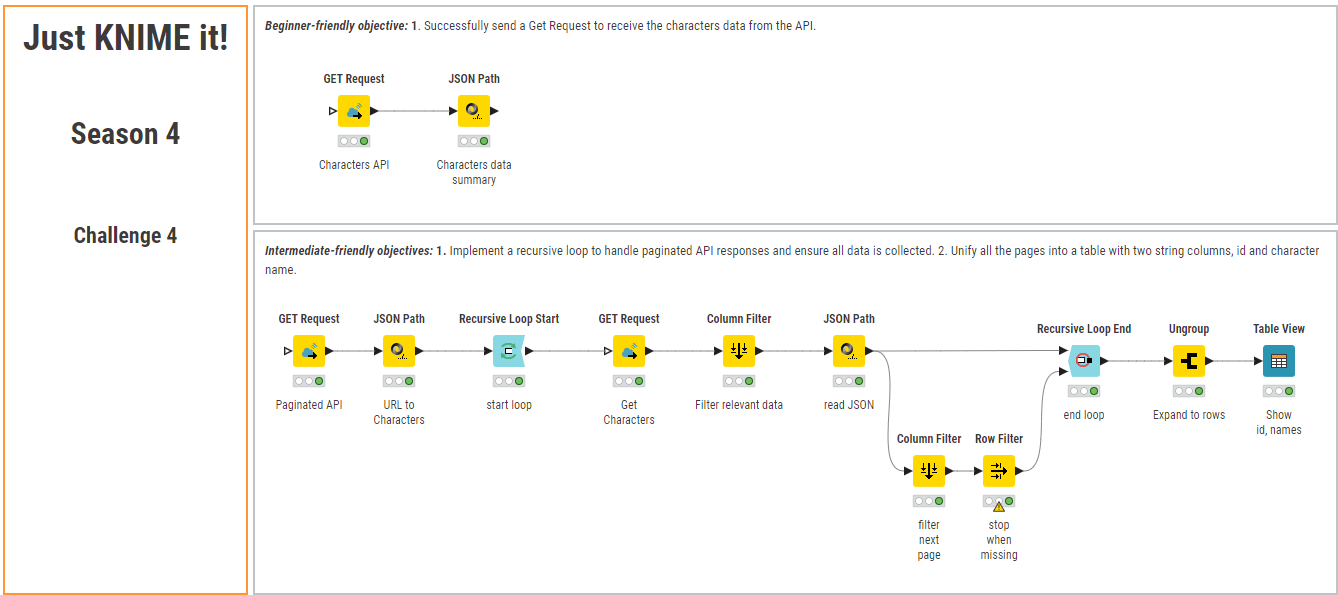Click the 'Recursive Loop End' node title

pyautogui.click(x=1084, y=329)
